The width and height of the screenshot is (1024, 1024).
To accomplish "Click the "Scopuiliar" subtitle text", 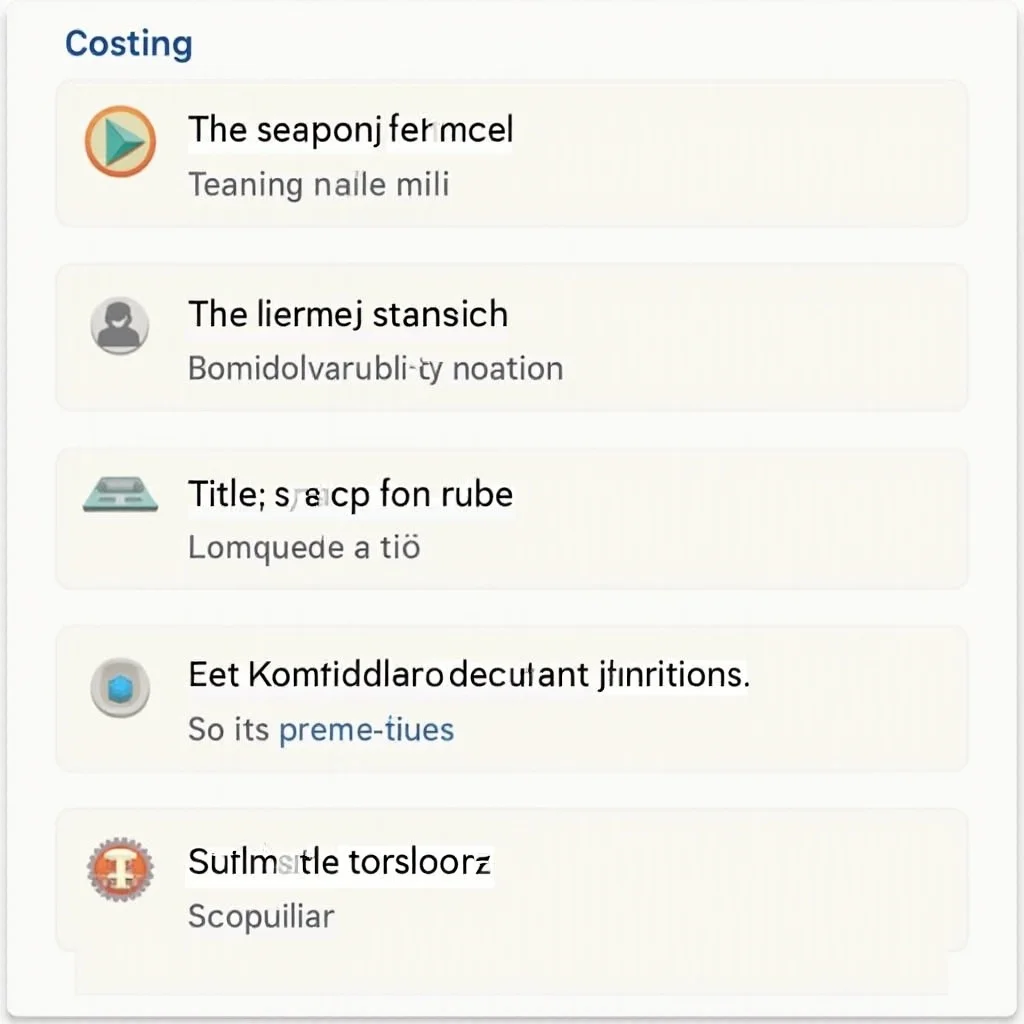I will [x=261, y=916].
